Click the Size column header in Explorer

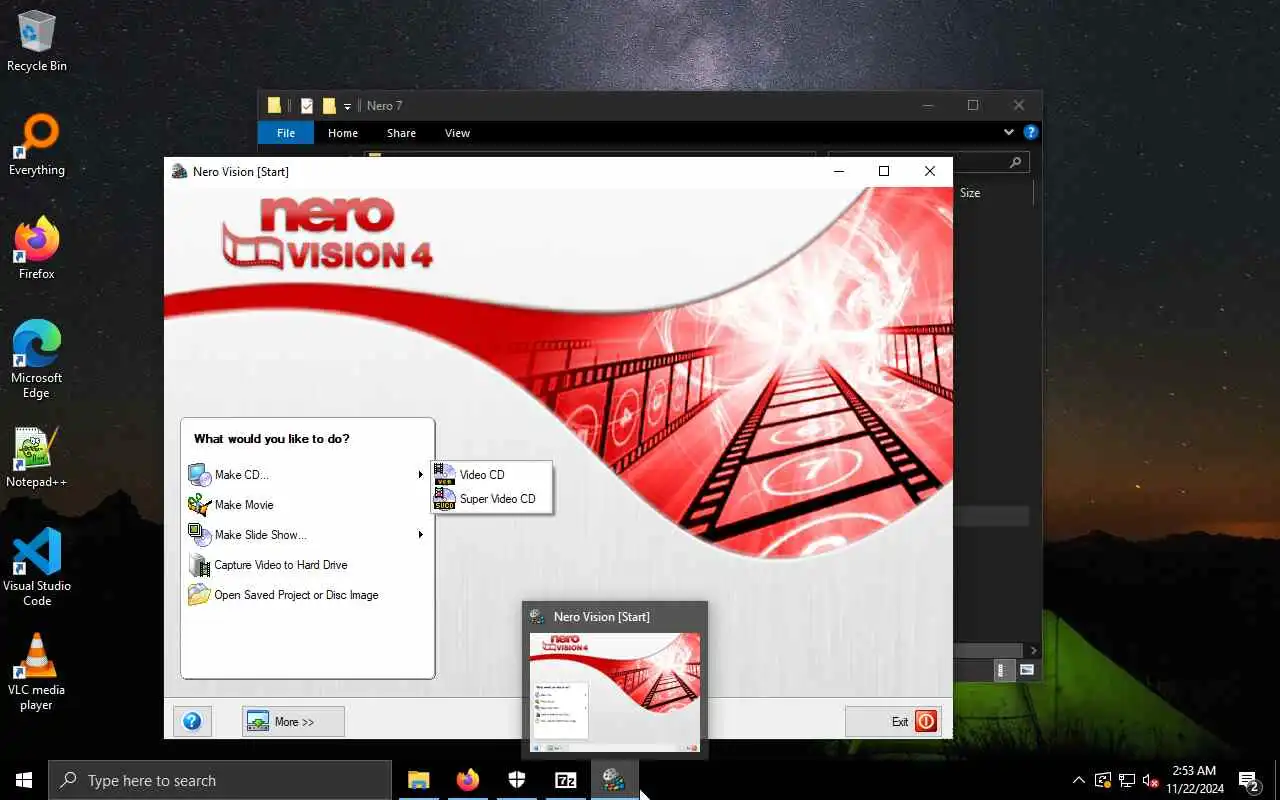[x=970, y=193]
